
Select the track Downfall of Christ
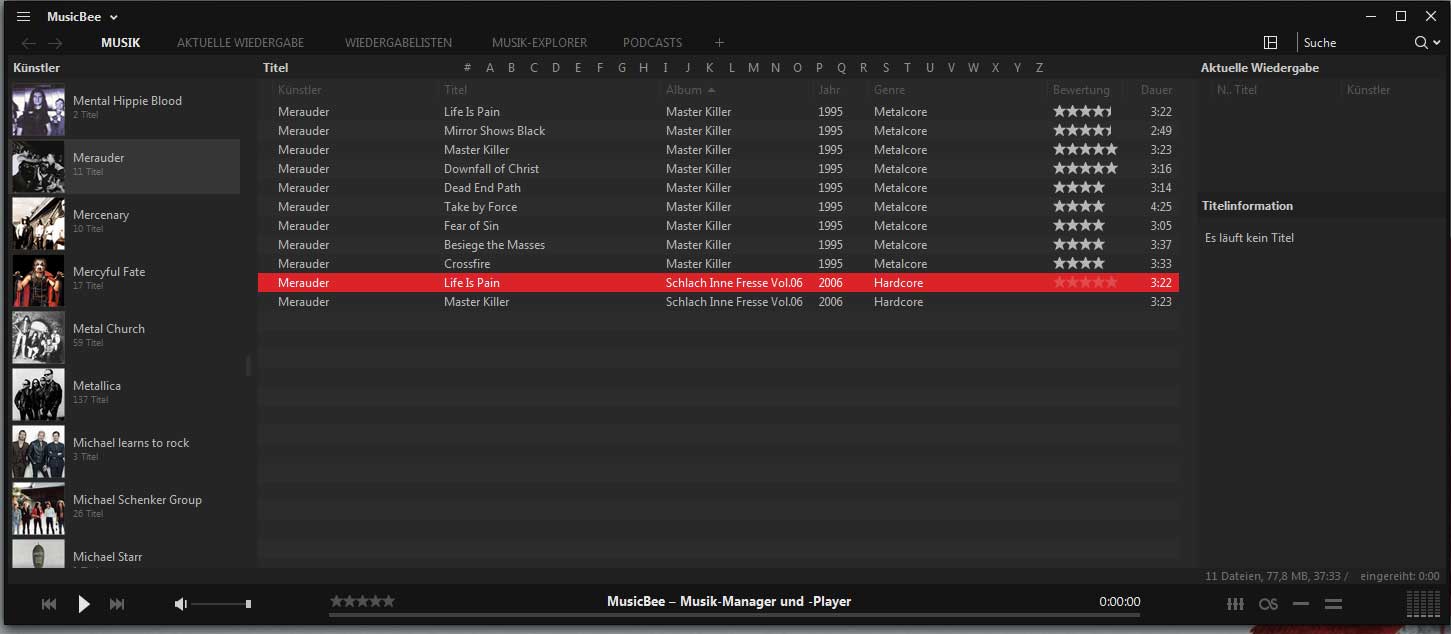(x=718, y=169)
